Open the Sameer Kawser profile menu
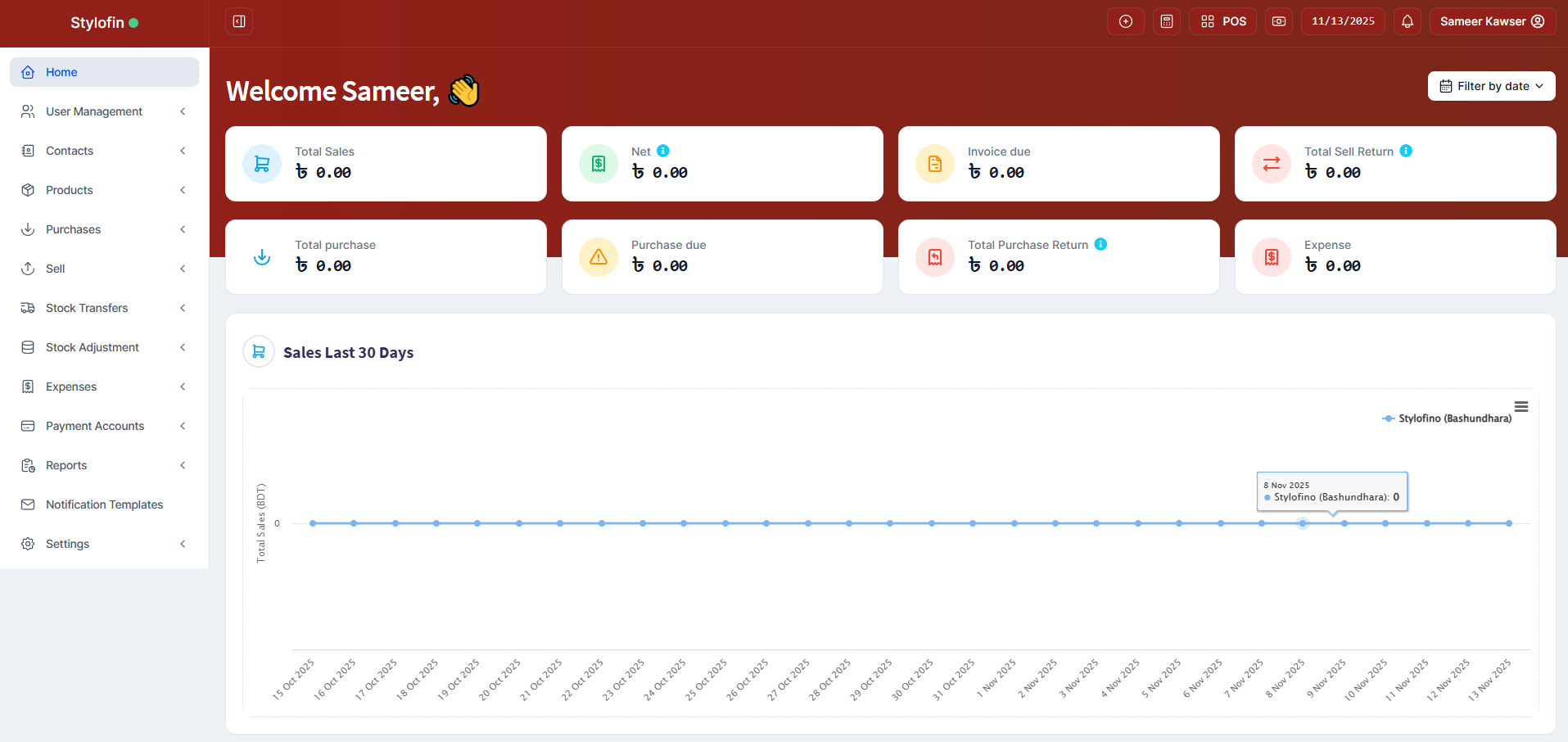 click(1492, 21)
